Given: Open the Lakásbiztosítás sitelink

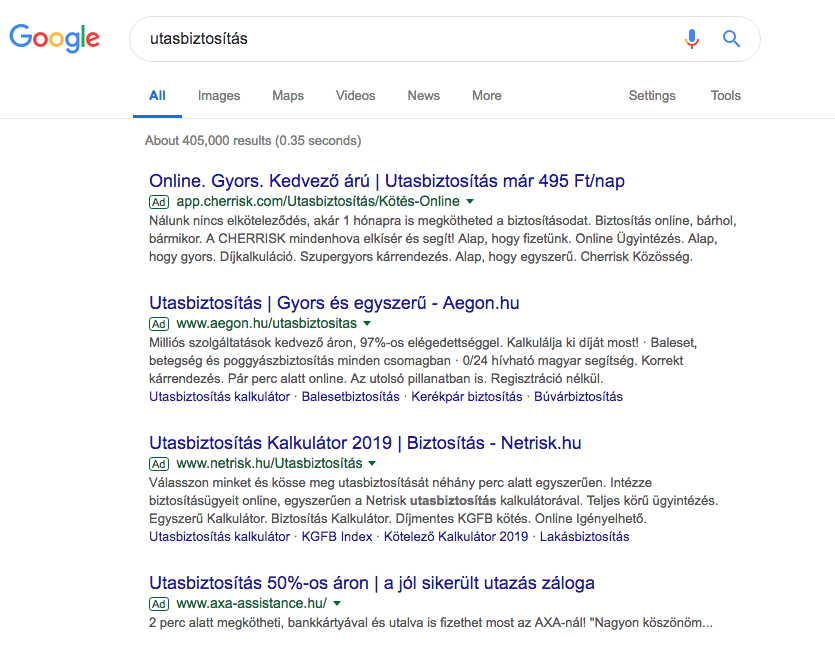Looking at the screenshot, I should pyautogui.click(x=584, y=537).
